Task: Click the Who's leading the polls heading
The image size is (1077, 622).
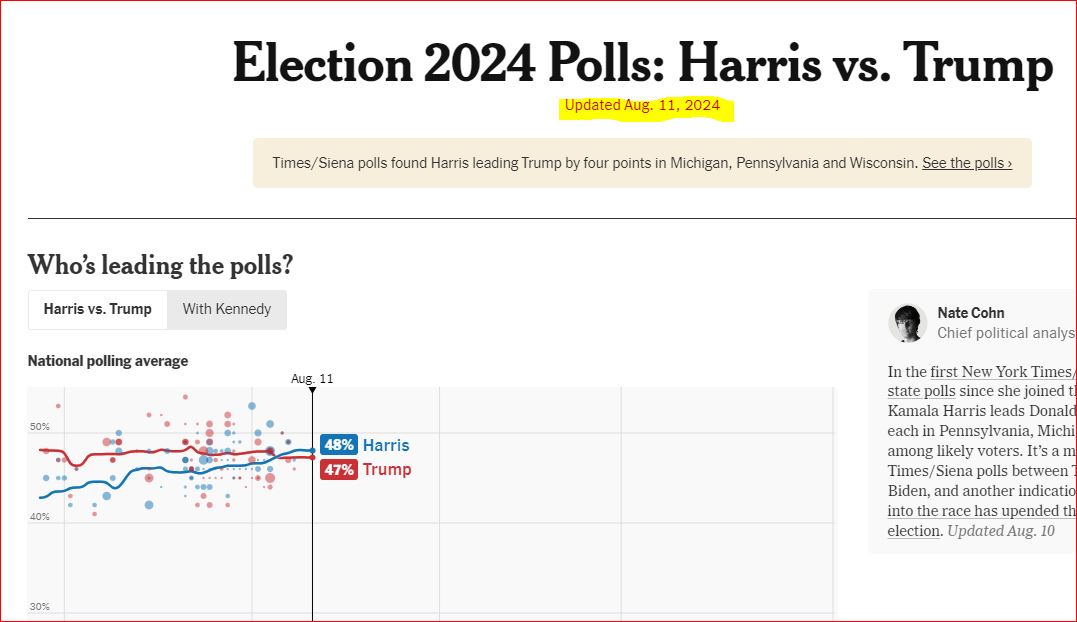Action: click(161, 265)
